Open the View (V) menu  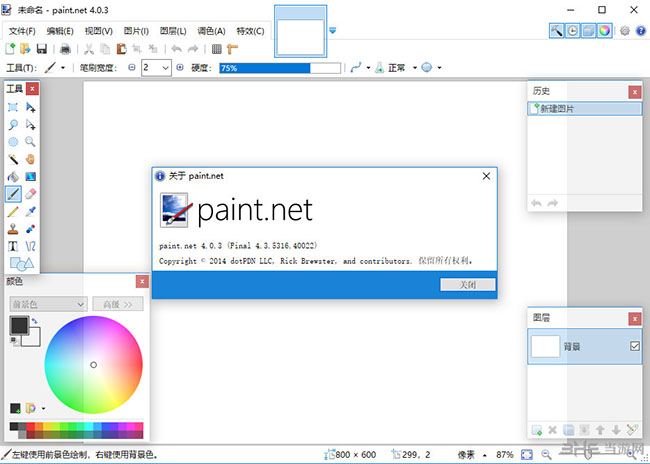(99, 31)
